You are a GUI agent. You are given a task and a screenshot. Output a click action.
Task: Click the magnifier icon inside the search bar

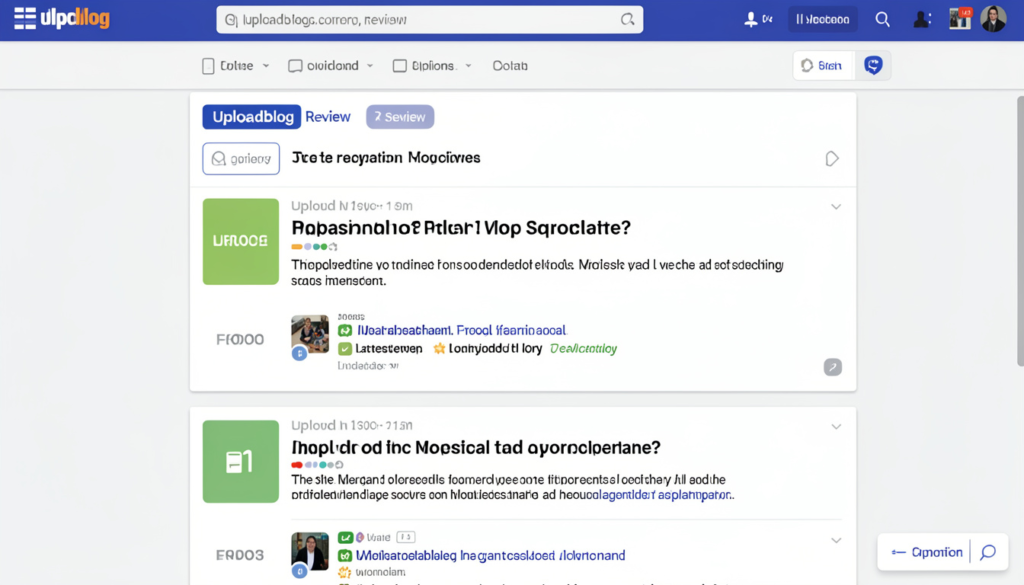coord(628,18)
